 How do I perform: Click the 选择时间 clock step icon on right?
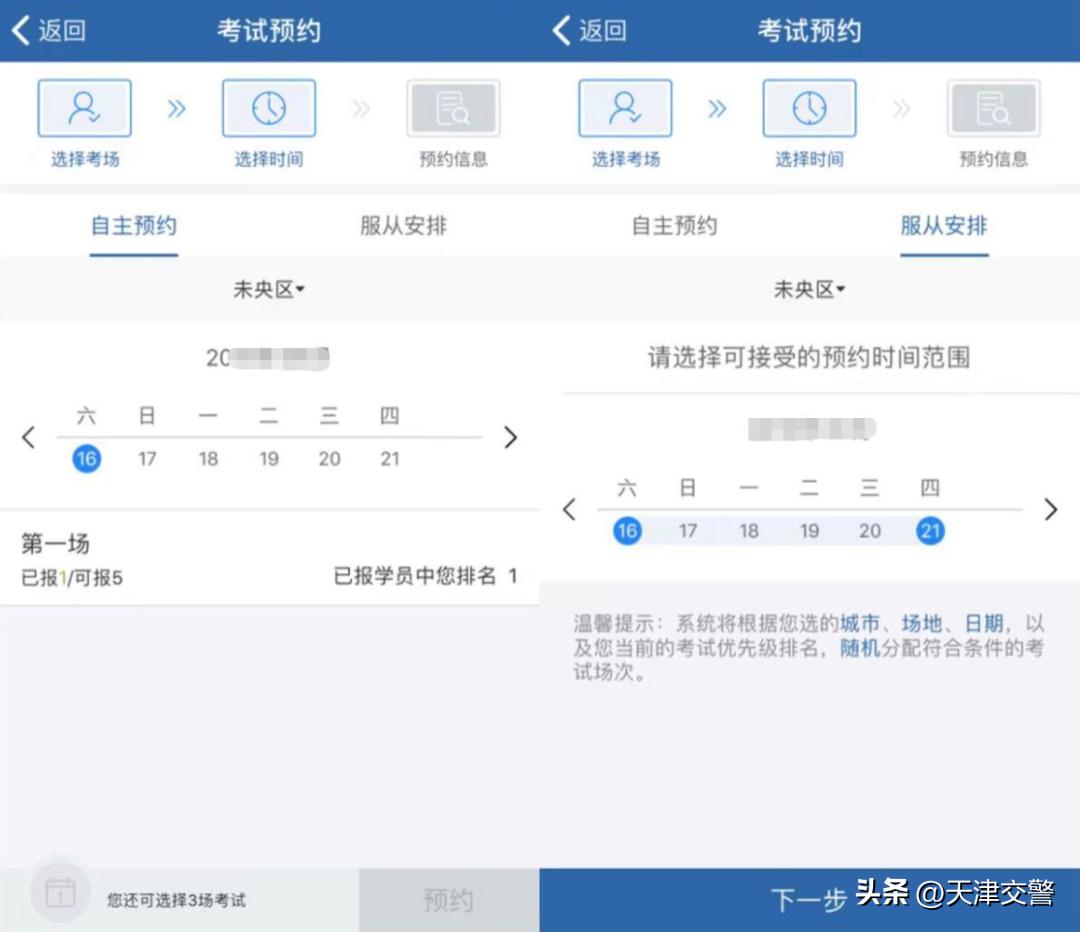coord(809,107)
